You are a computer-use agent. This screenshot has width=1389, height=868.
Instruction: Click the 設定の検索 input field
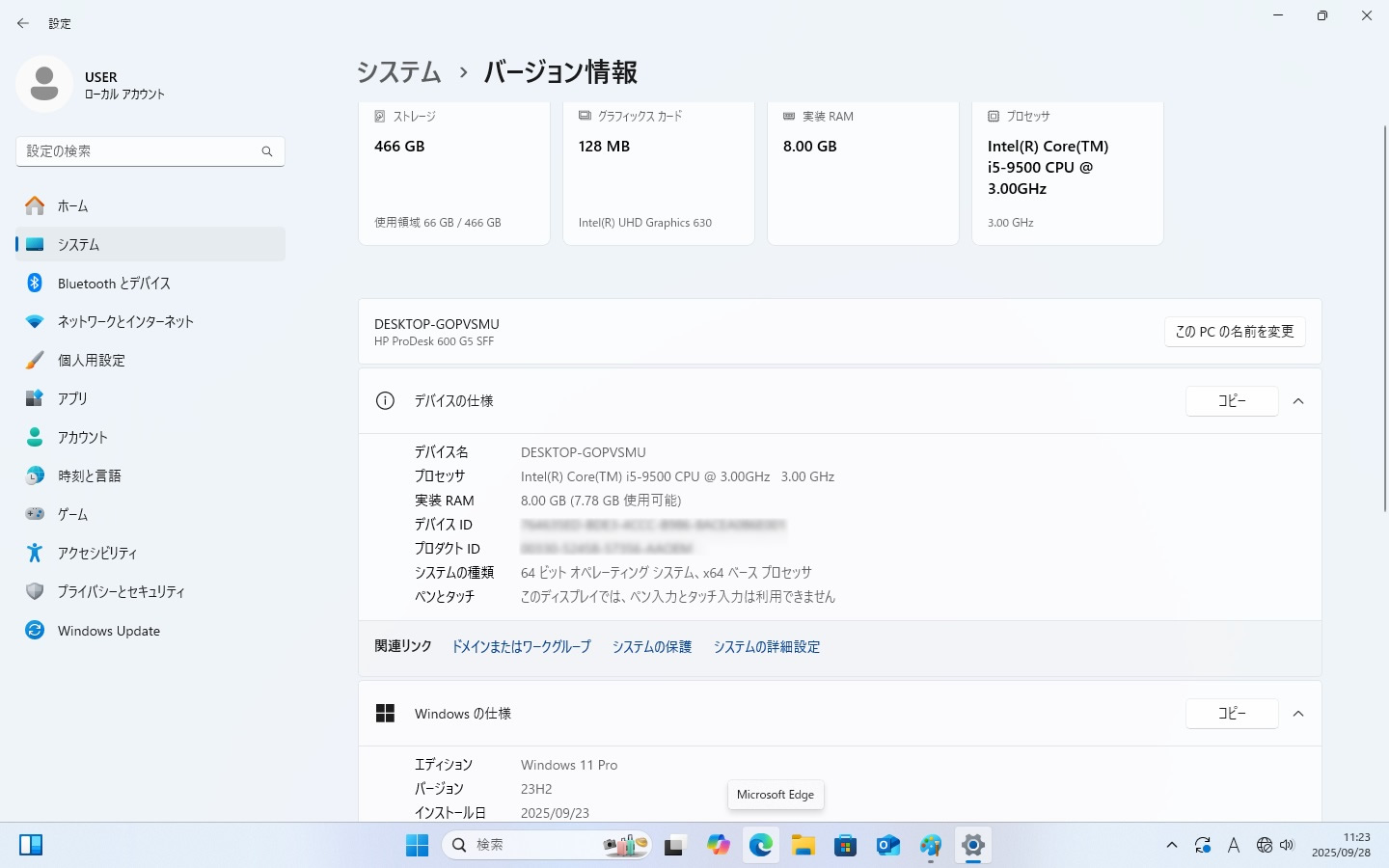[x=140, y=151]
